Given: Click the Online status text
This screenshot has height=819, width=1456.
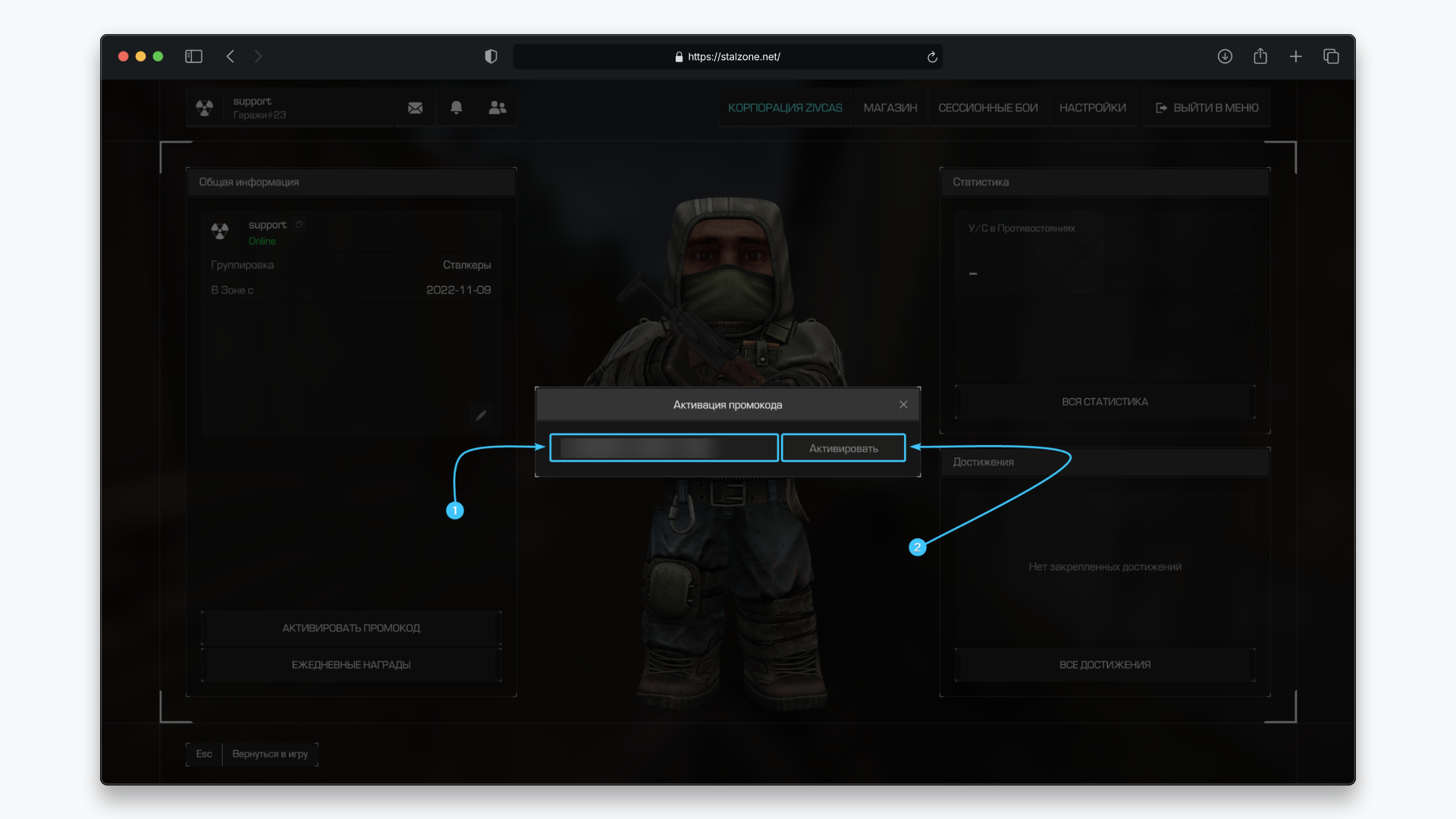Looking at the screenshot, I should point(262,241).
